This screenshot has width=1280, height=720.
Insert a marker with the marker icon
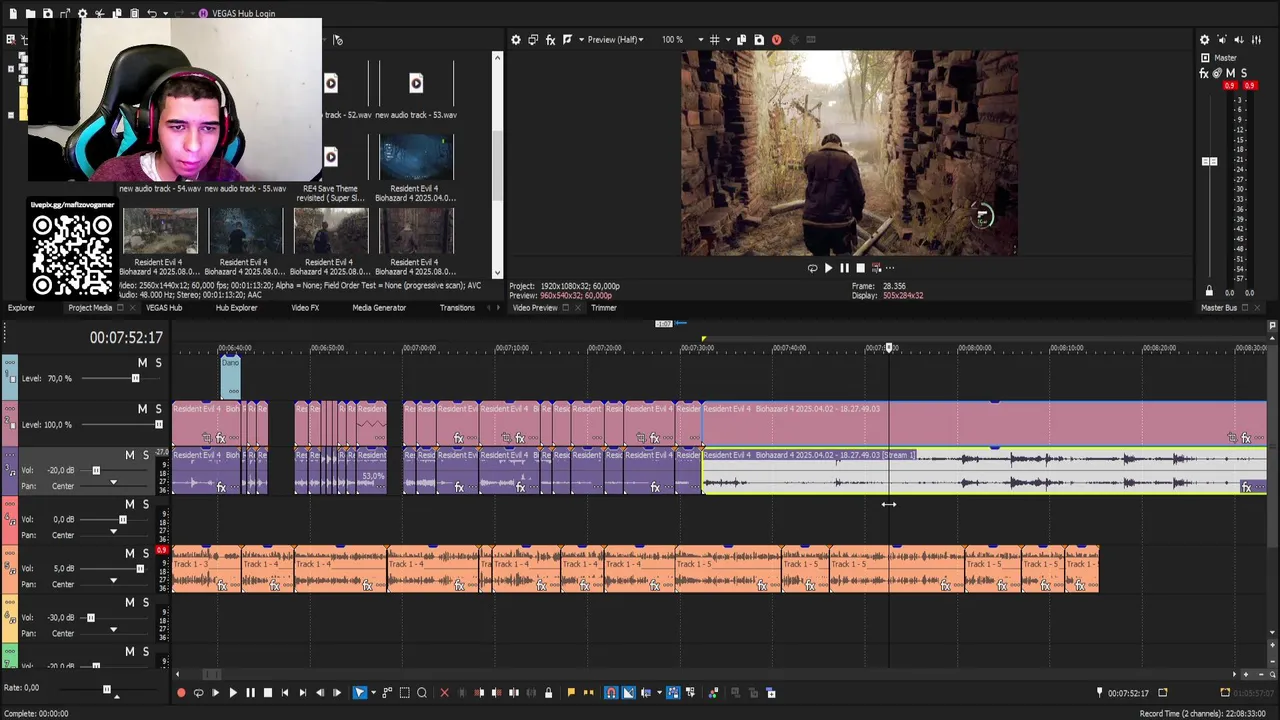(571, 692)
